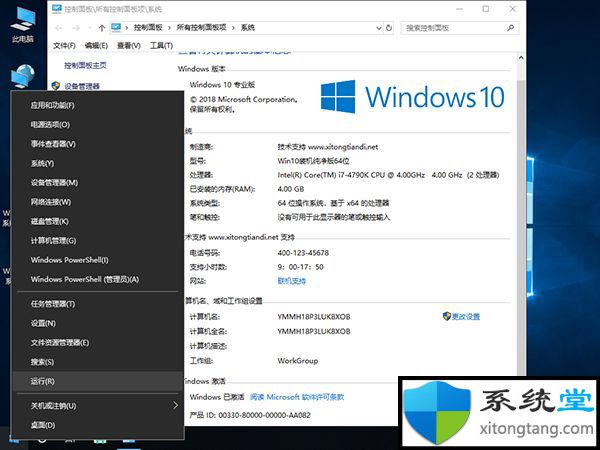Choose 事件查看器(V) menu entry
Screen dimensions: 600x450
click(98, 144)
